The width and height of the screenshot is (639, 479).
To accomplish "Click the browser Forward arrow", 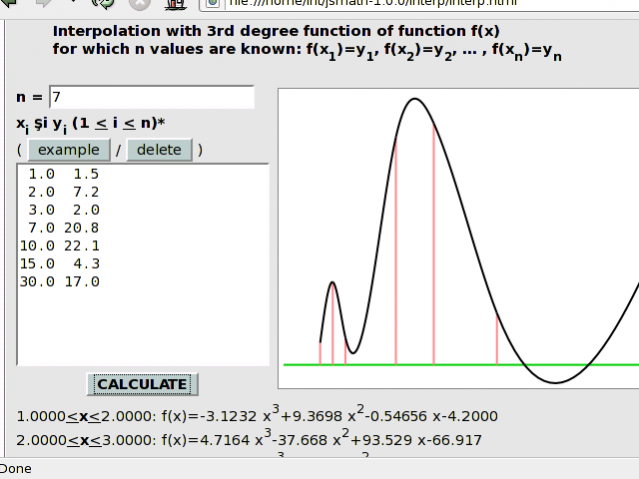I will [43, 2].
